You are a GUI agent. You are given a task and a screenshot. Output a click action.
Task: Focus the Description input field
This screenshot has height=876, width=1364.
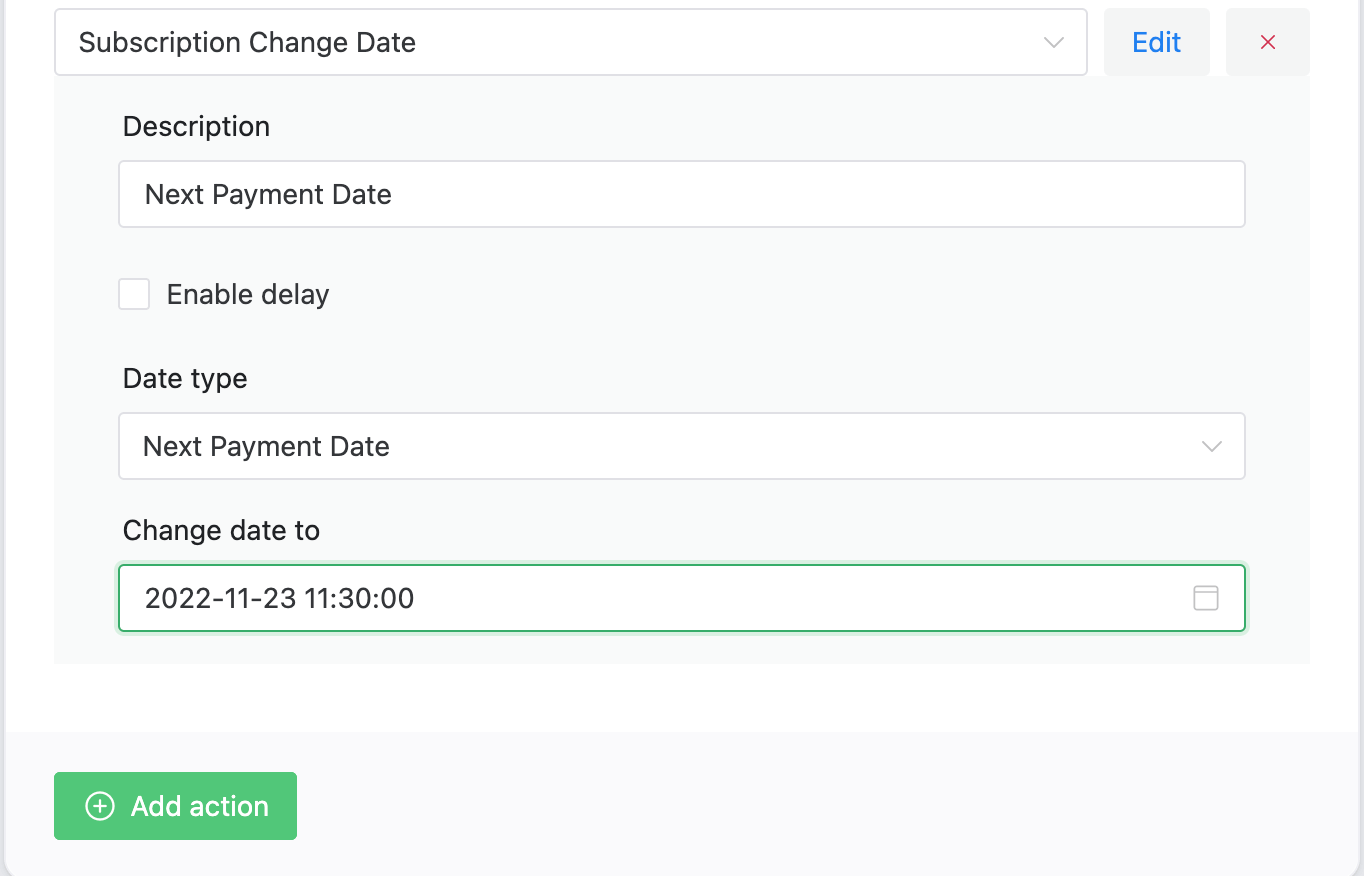tap(682, 194)
